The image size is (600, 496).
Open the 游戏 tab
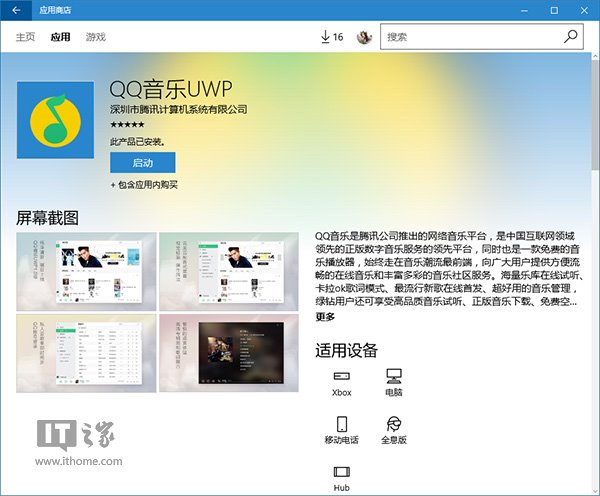[x=96, y=37]
